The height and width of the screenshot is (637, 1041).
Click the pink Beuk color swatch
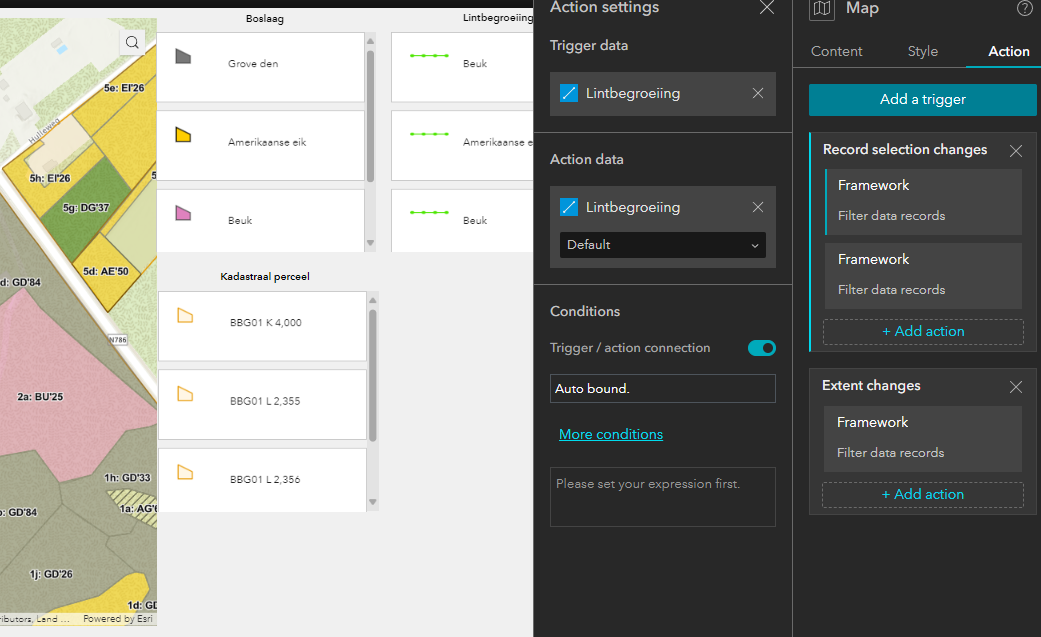click(x=186, y=215)
